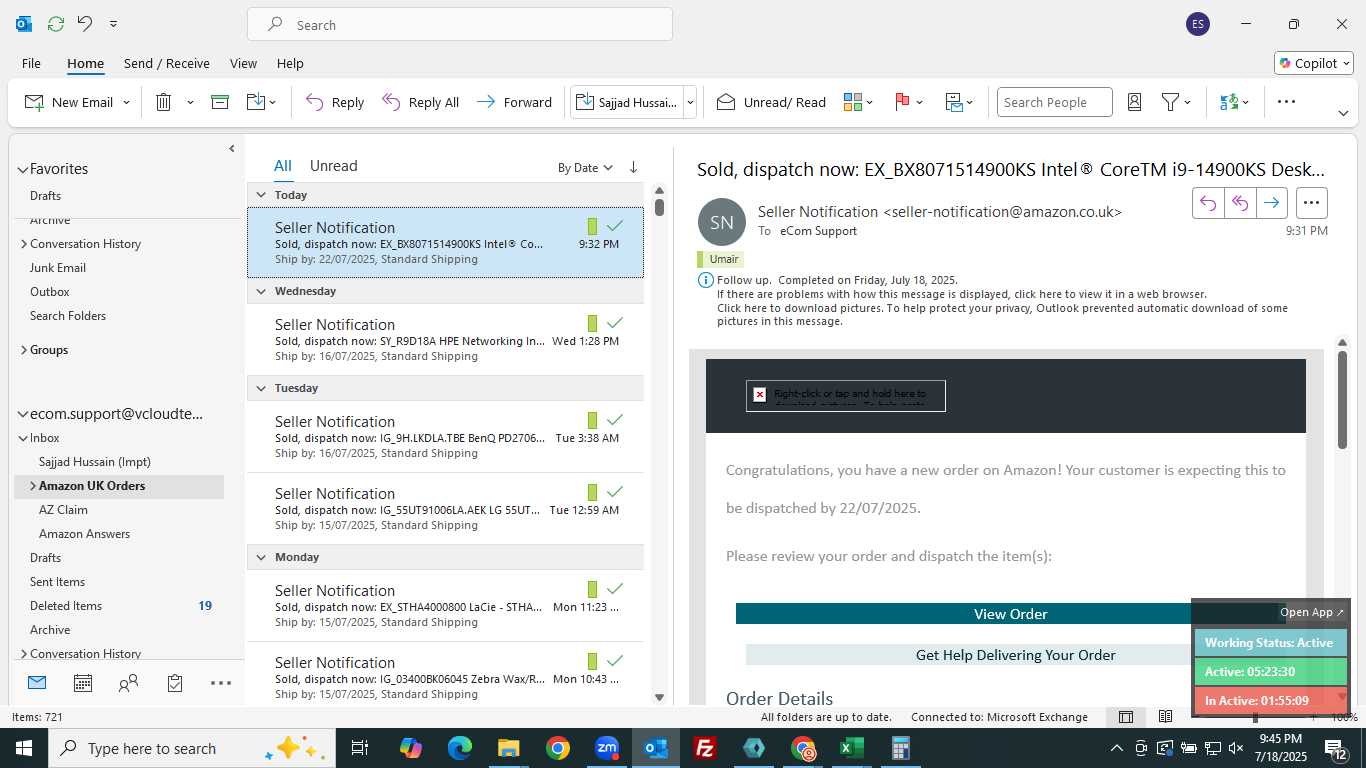Screen dimensions: 1366x768
Task: Toggle Unread/ Read for selected message
Action: [771, 102]
